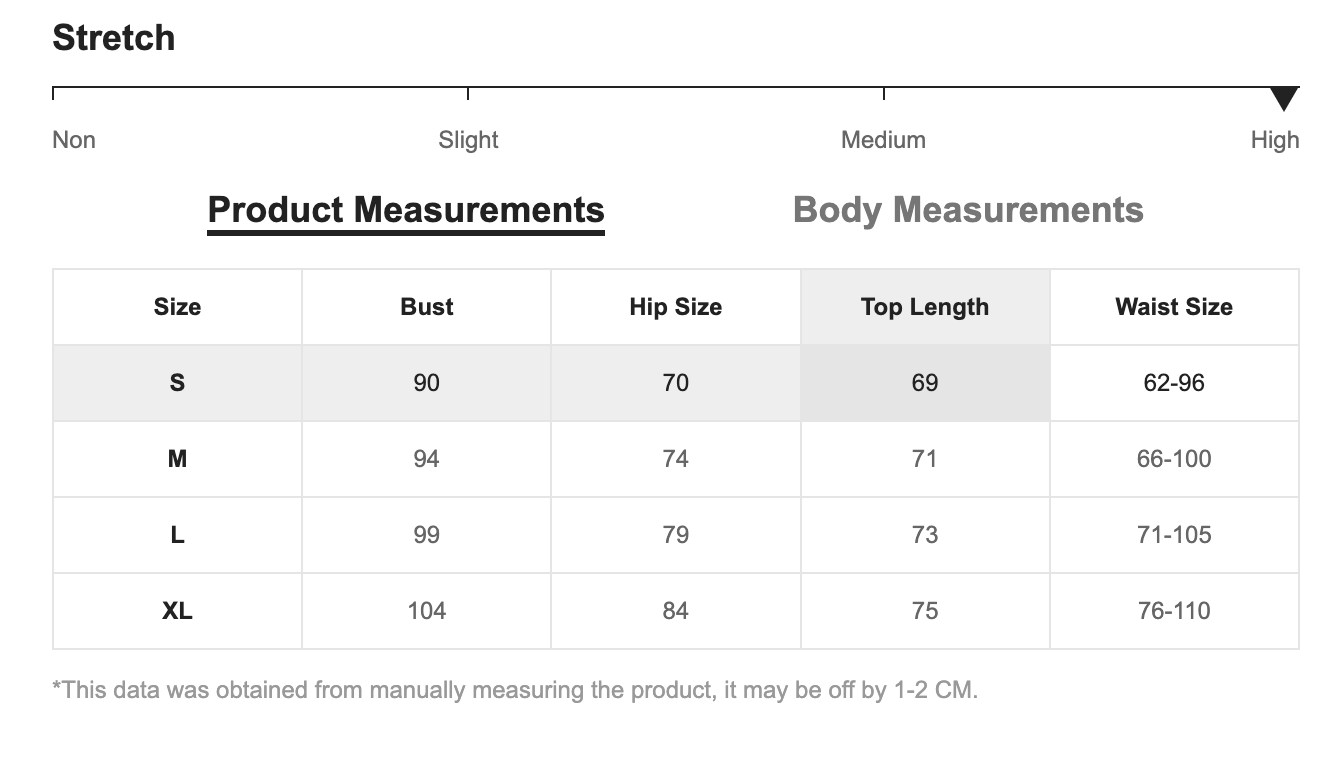Select the M size row label

coord(177,459)
